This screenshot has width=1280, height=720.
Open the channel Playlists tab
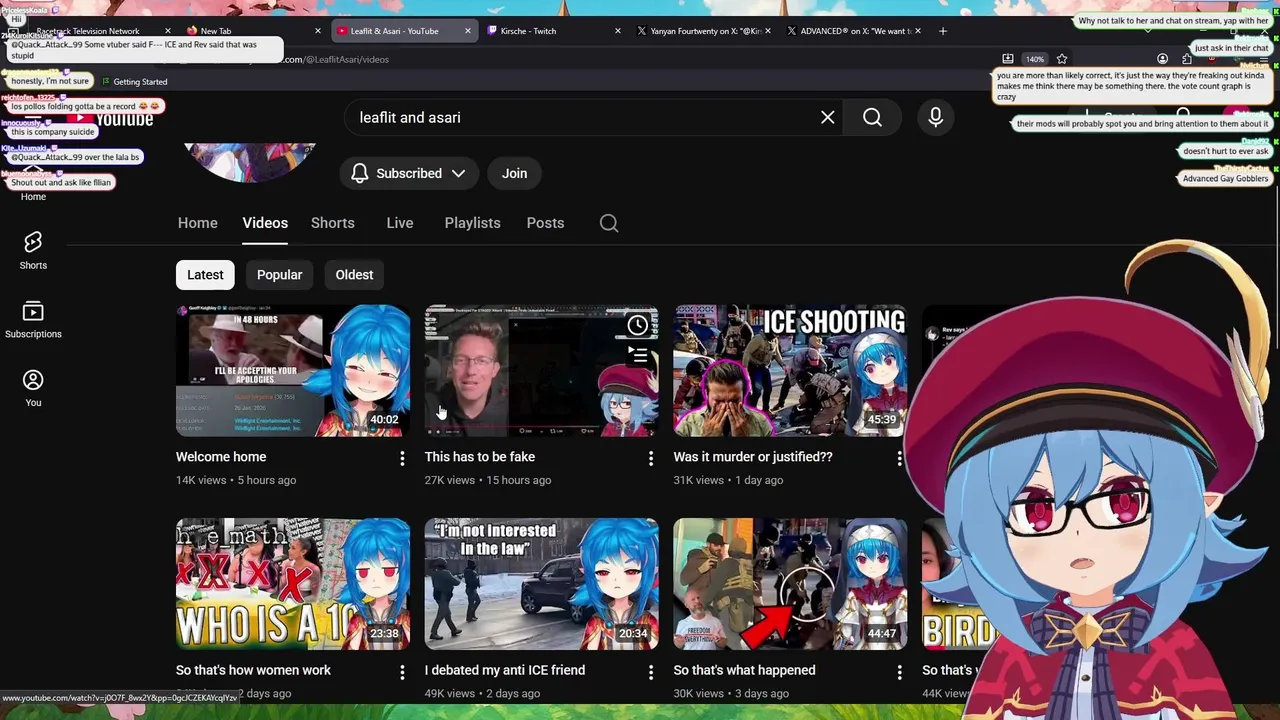472,223
